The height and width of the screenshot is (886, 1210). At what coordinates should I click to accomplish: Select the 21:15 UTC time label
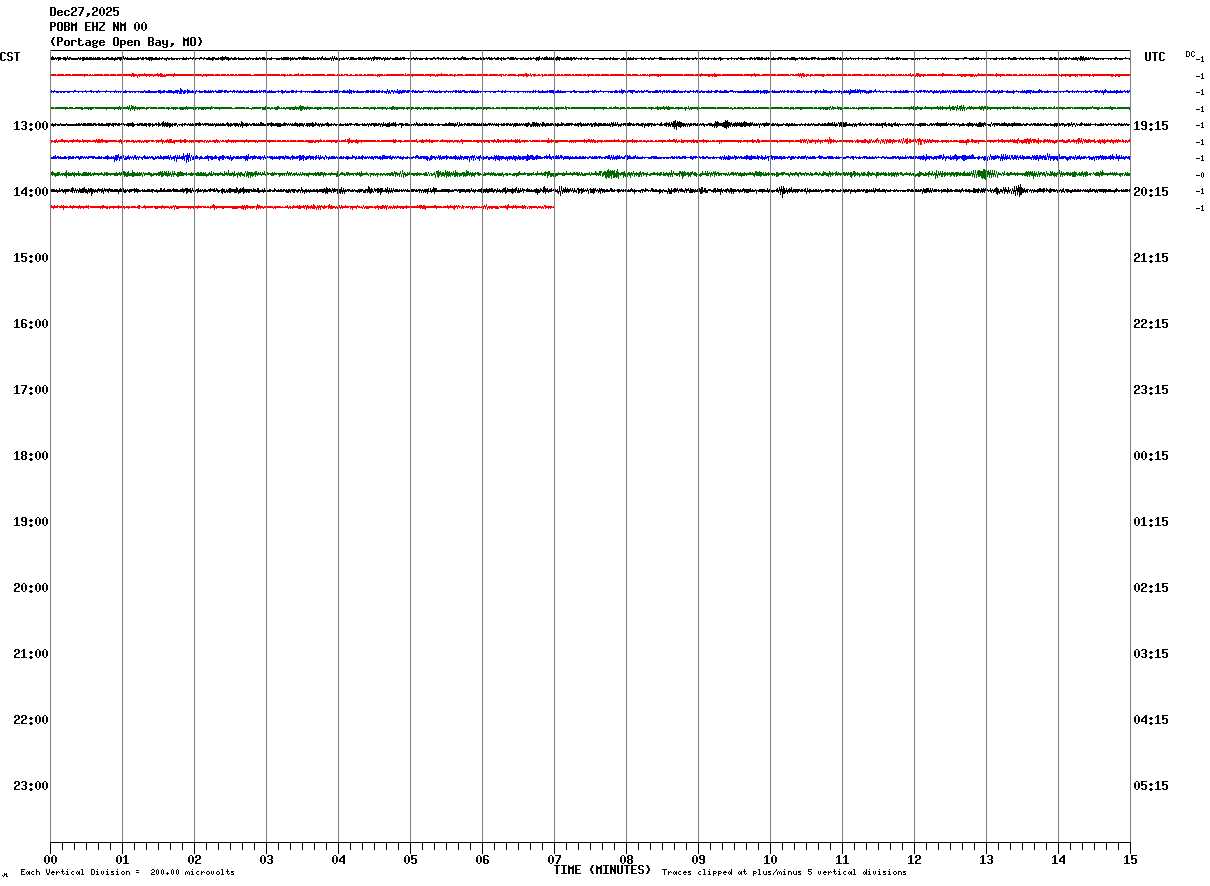pos(1151,257)
